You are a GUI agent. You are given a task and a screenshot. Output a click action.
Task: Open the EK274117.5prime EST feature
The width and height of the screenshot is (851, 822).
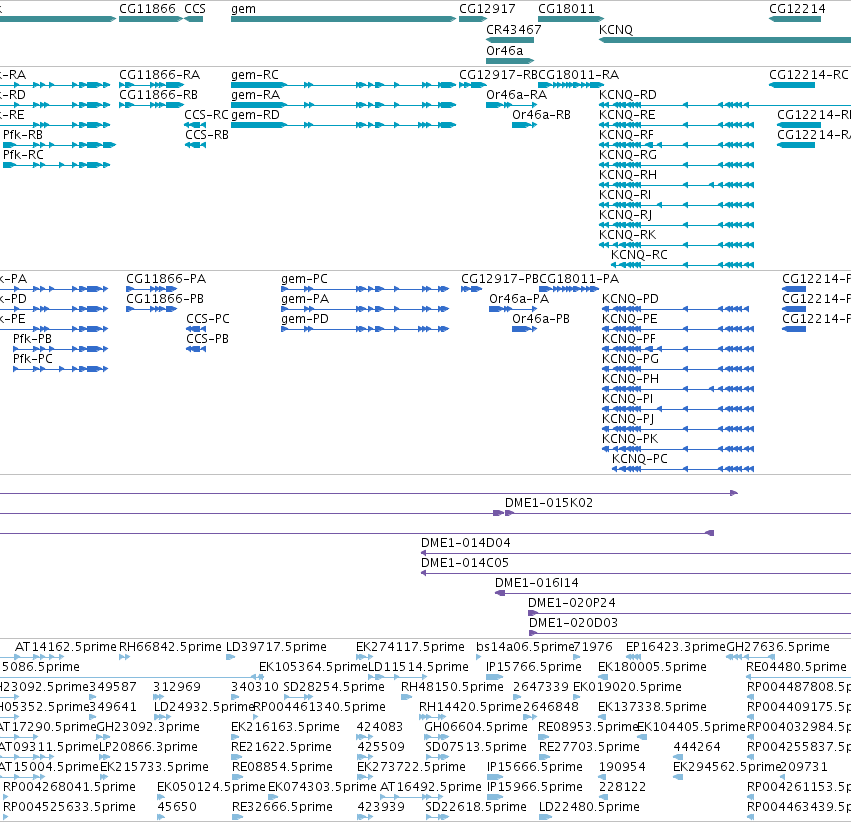point(365,657)
